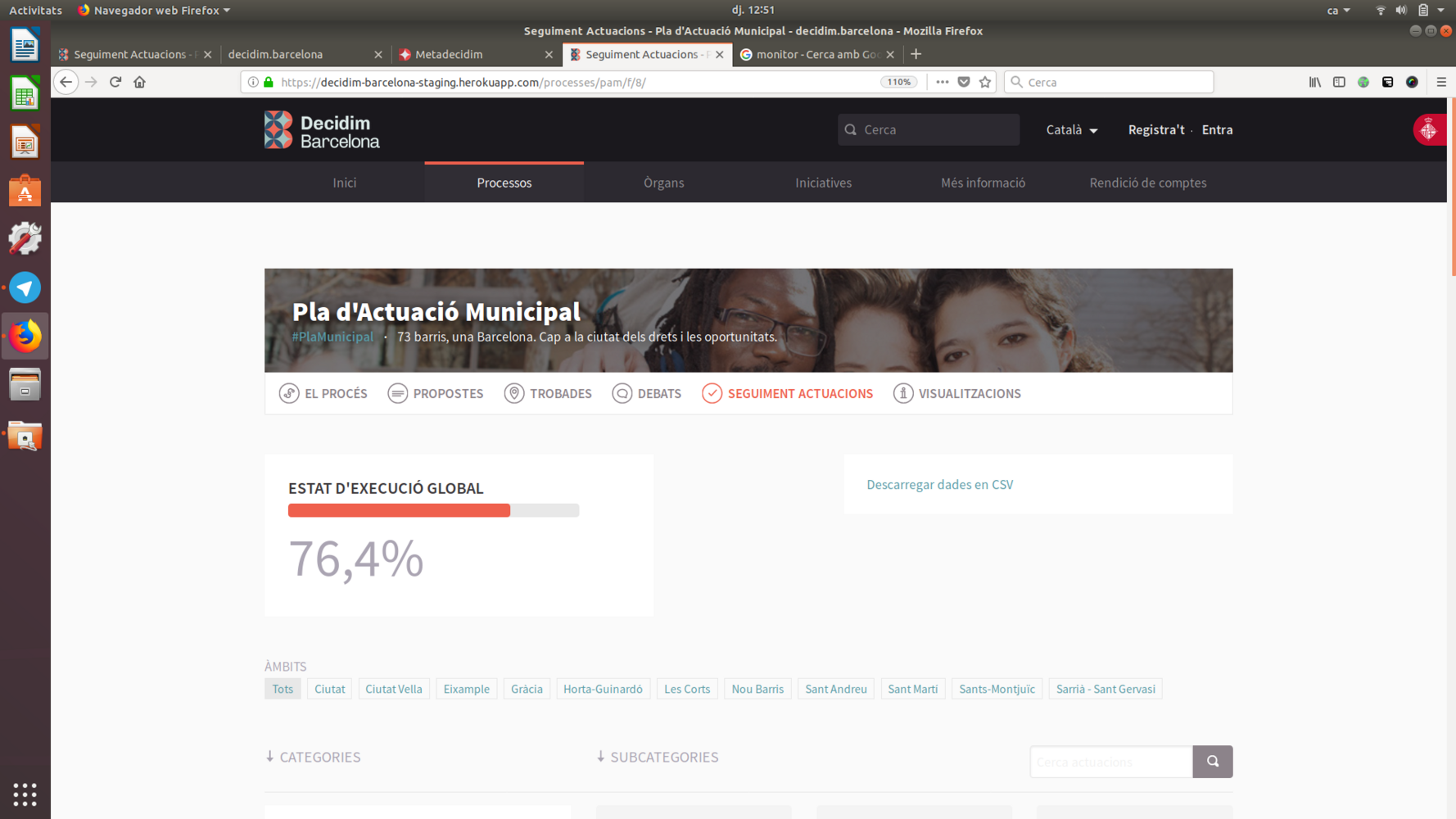1456x819 pixels.
Task: Click the global execution progress bar
Action: point(433,510)
